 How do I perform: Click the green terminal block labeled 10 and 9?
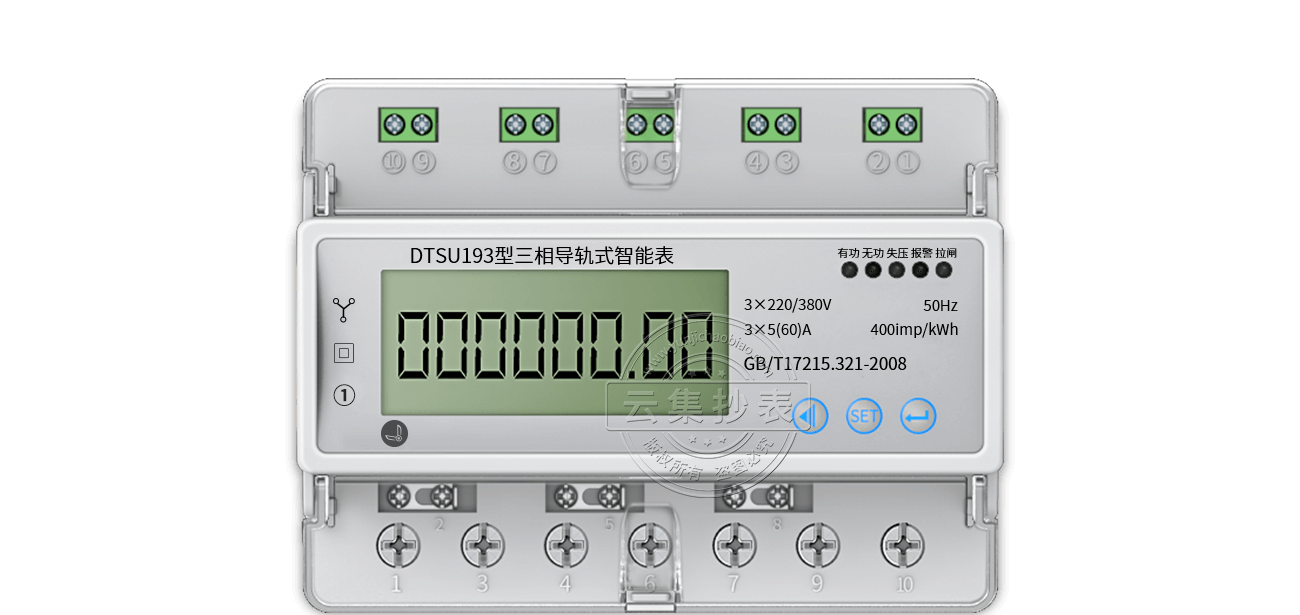pos(408,125)
